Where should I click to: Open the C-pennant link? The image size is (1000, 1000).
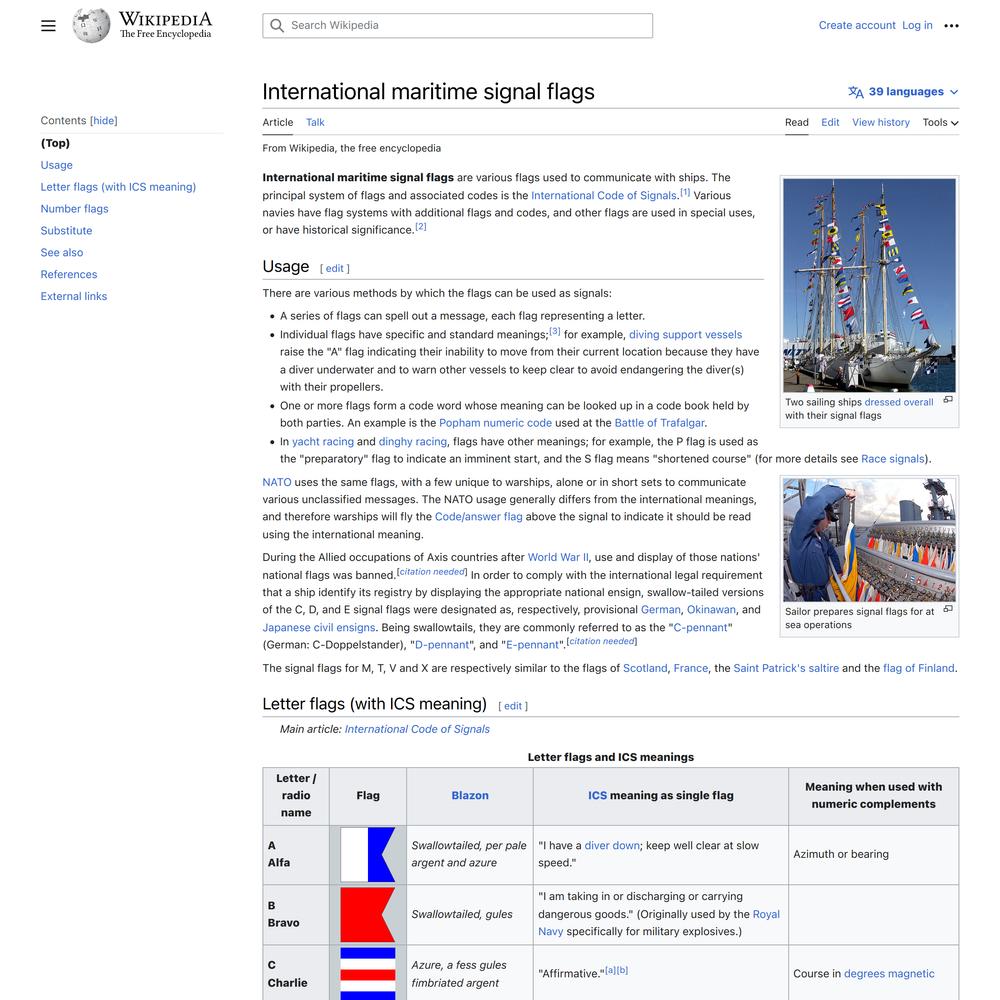pos(700,628)
